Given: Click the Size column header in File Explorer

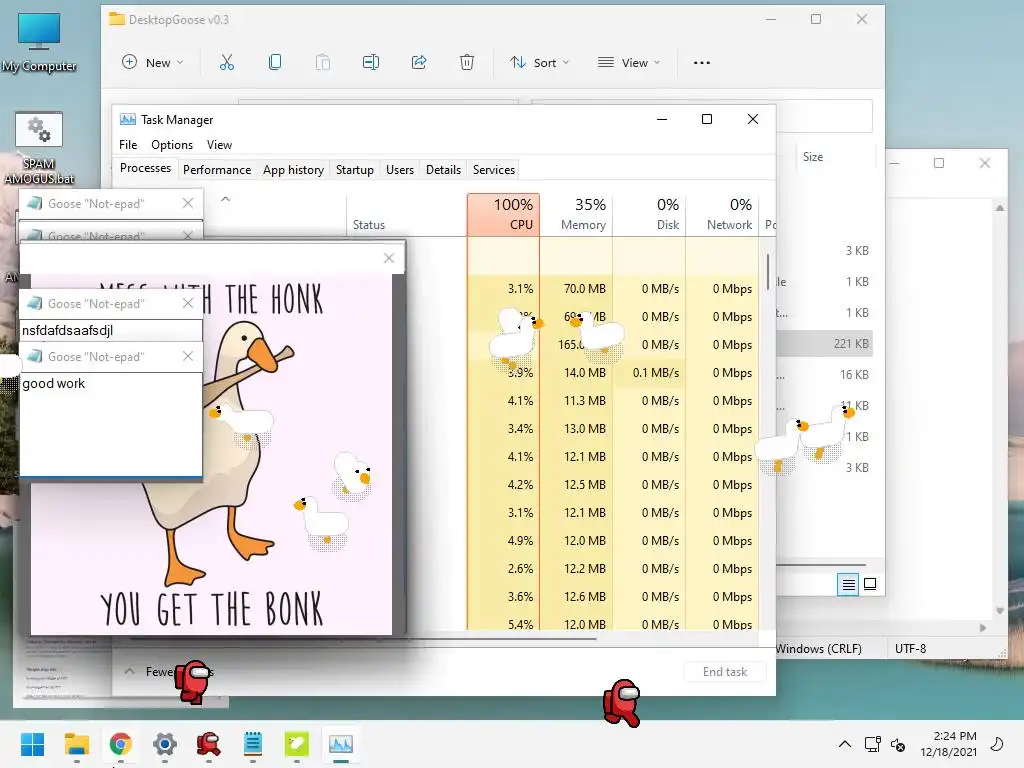Looking at the screenshot, I should coord(813,157).
